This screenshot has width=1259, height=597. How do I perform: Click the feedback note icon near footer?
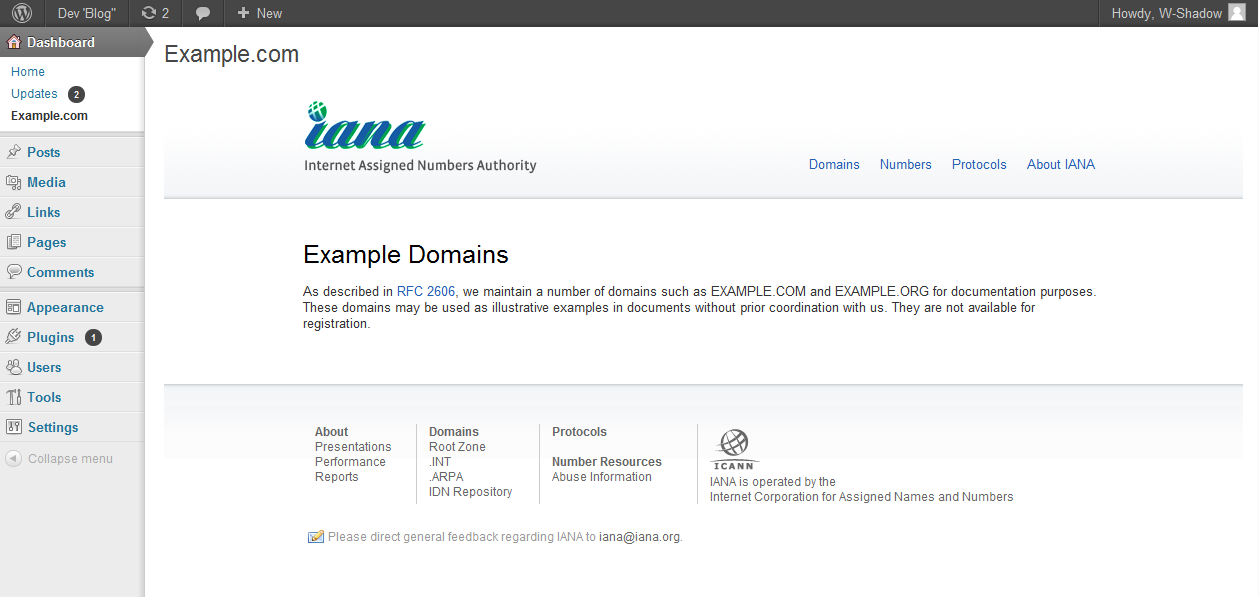[316, 537]
